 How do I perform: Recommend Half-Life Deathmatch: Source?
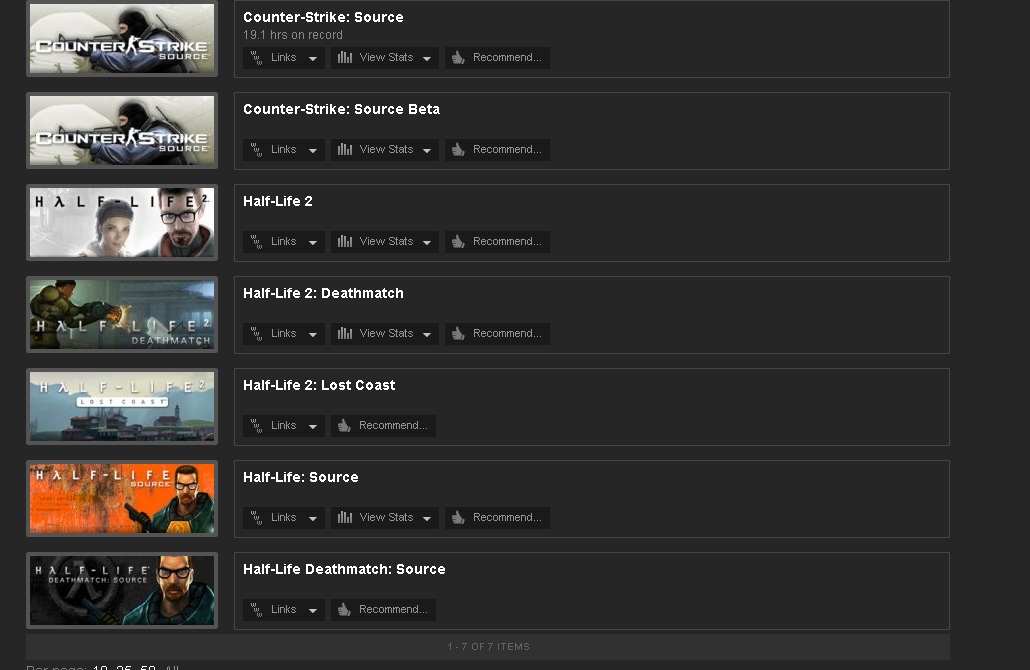[x=384, y=610]
